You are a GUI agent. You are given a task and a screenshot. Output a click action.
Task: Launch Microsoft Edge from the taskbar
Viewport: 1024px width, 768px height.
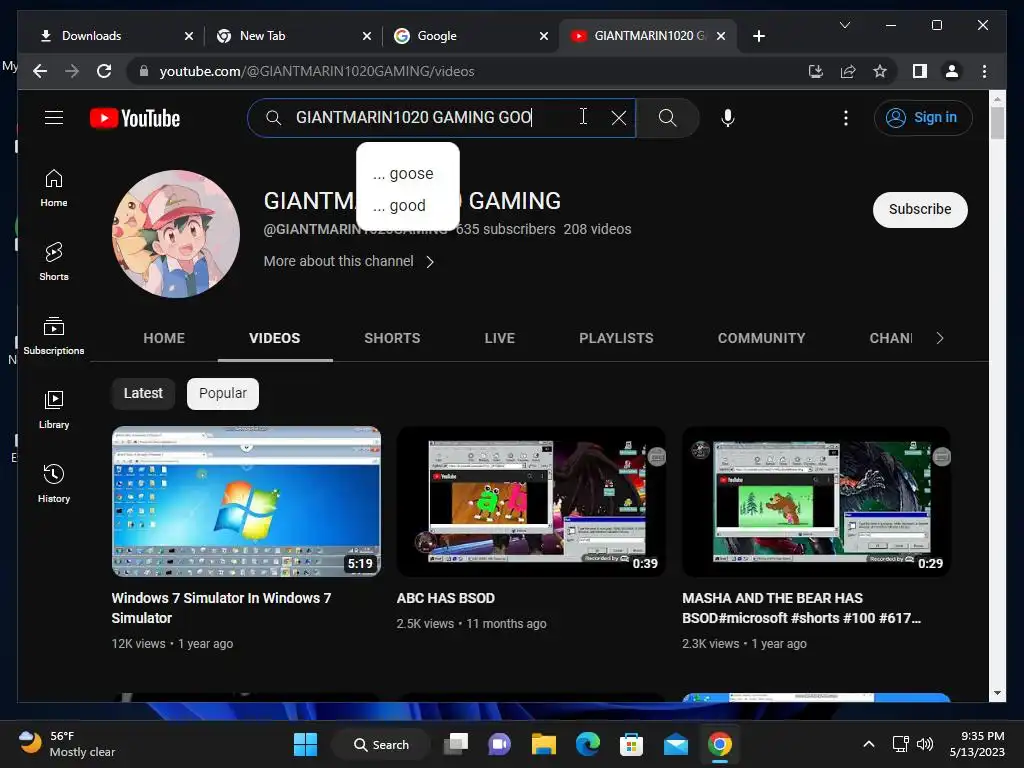click(x=588, y=744)
